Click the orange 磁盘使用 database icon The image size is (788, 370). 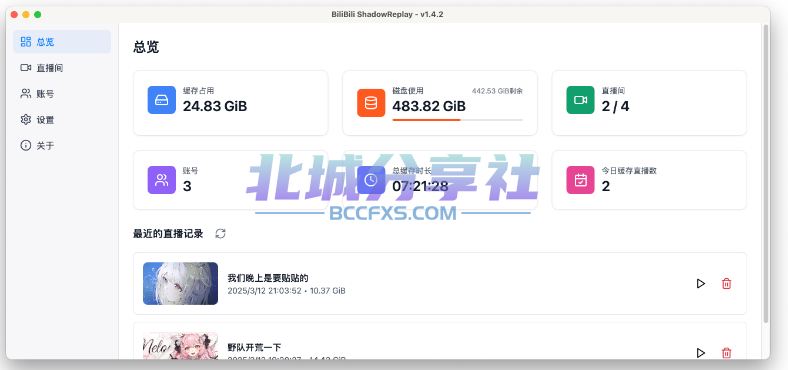click(371, 103)
